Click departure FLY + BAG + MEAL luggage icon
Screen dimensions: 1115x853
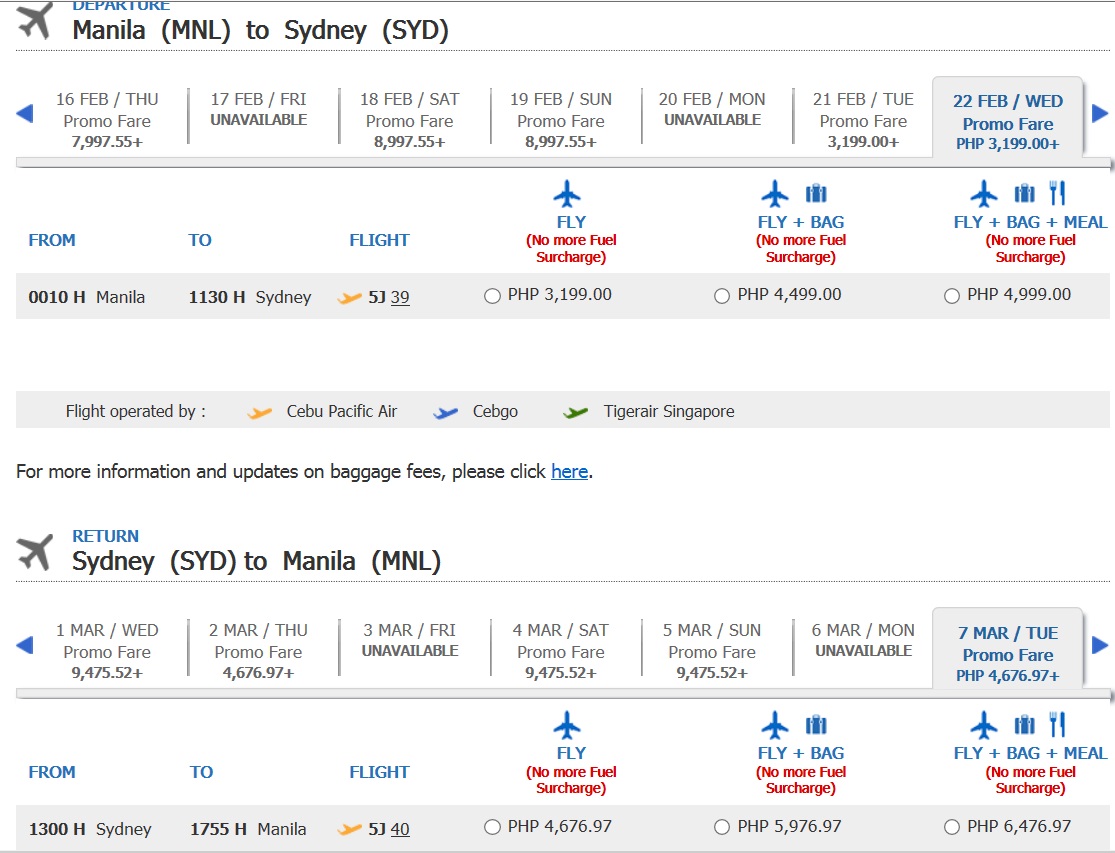1025,193
